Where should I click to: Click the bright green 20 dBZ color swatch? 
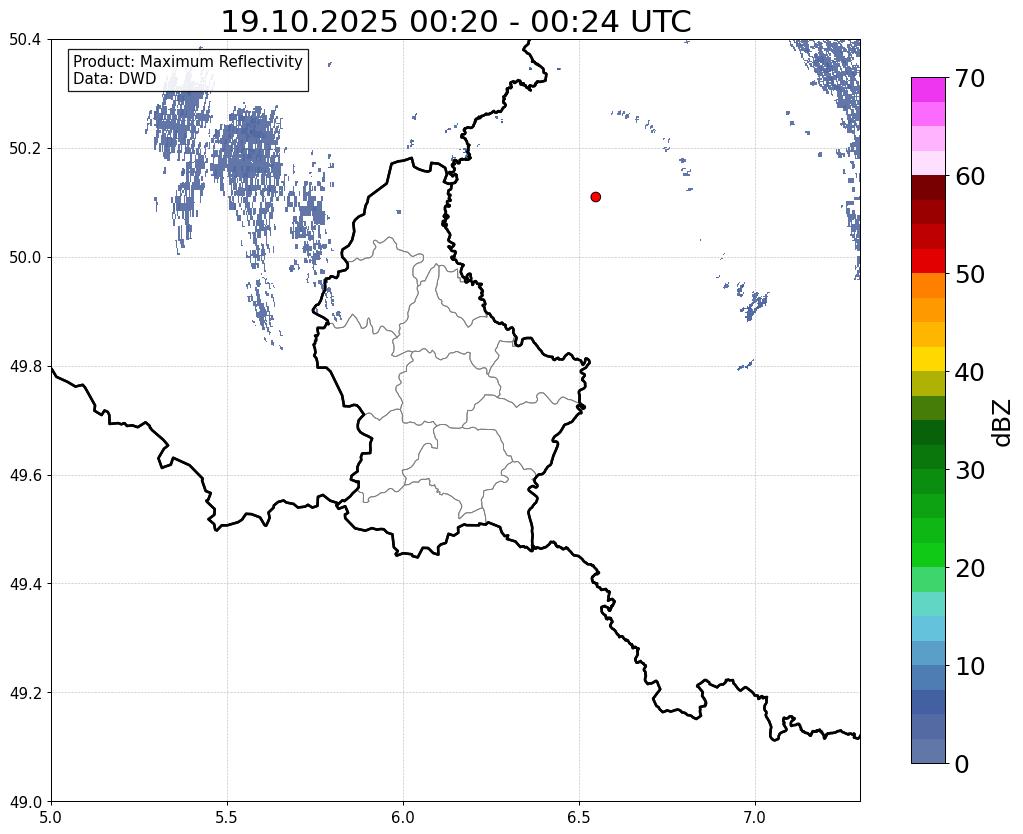click(x=928, y=555)
